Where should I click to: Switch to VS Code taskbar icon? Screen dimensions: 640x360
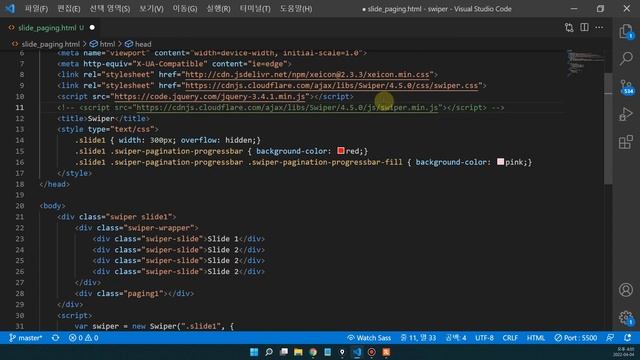(x=357, y=352)
